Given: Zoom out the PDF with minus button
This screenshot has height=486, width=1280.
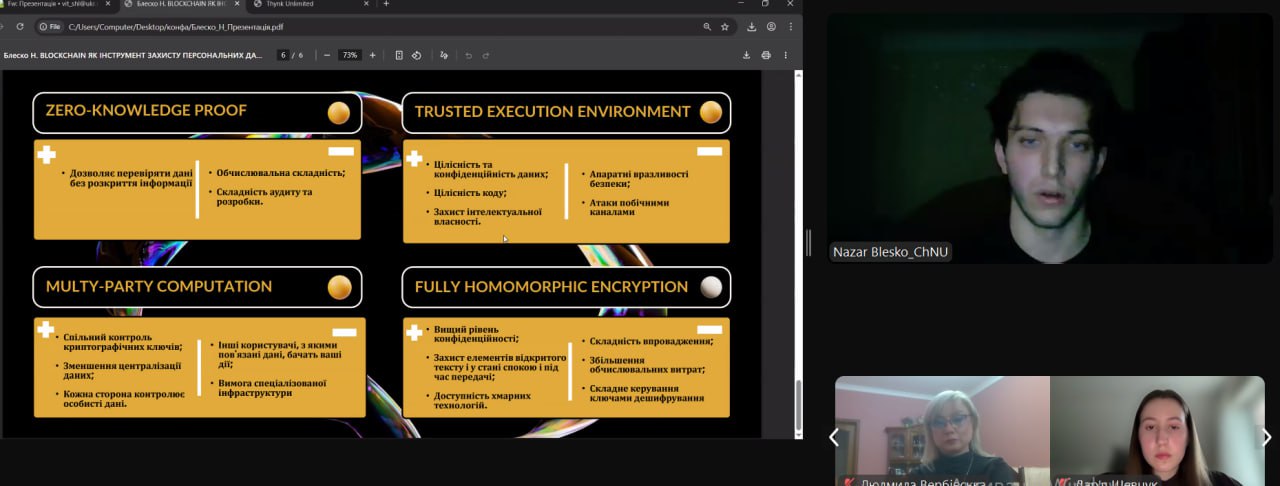Looking at the screenshot, I should (327, 55).
